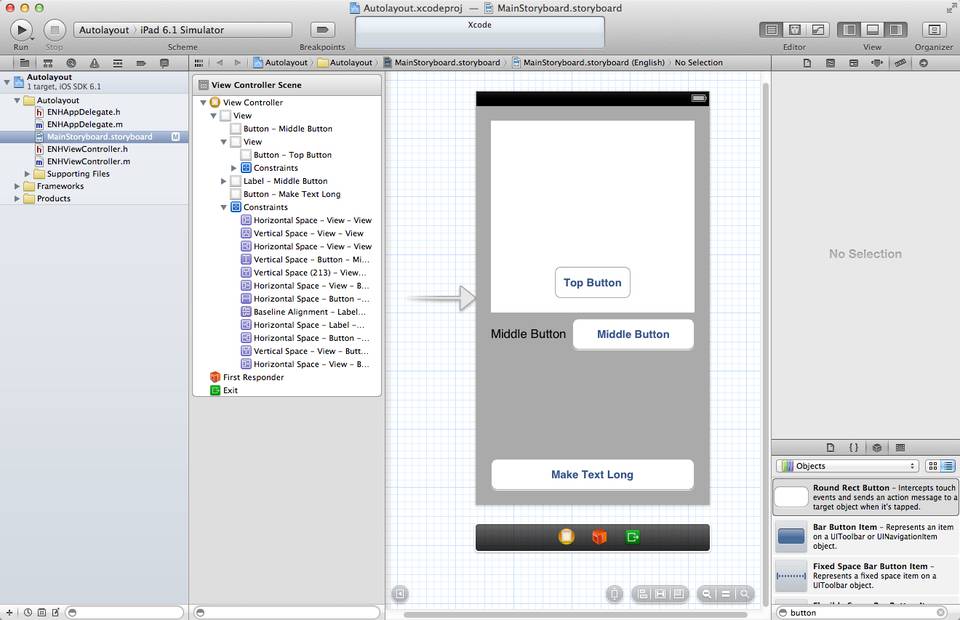This screenshot has width=960, height=620.
Task: Go forward in editor history
Action: 238,62
